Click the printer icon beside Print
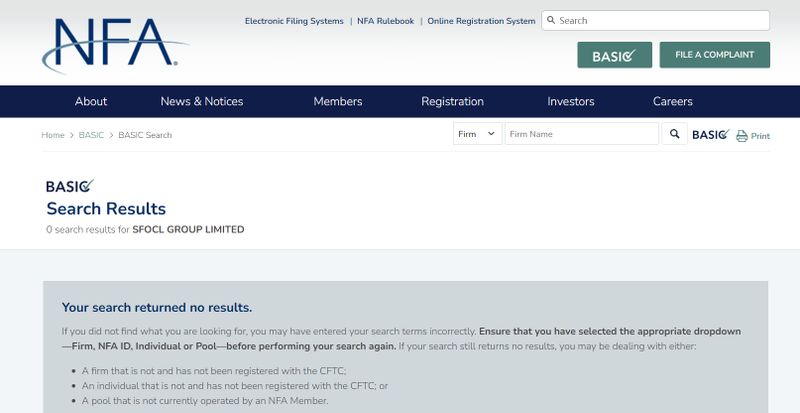Image resolution: width=800 pixels, height=413 pixels. [x=742, y=136]
